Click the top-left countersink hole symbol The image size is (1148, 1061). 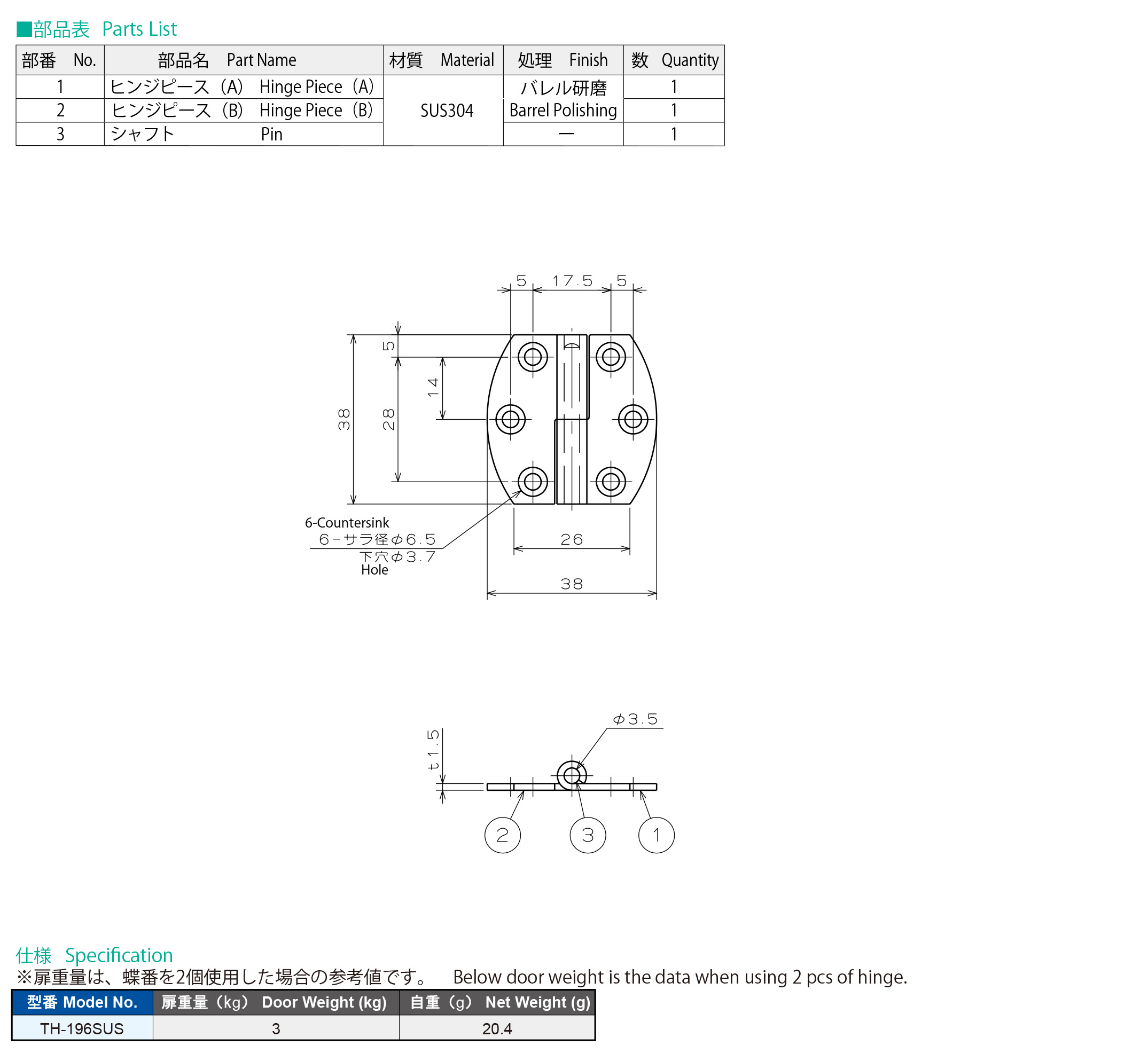[533, 357]
